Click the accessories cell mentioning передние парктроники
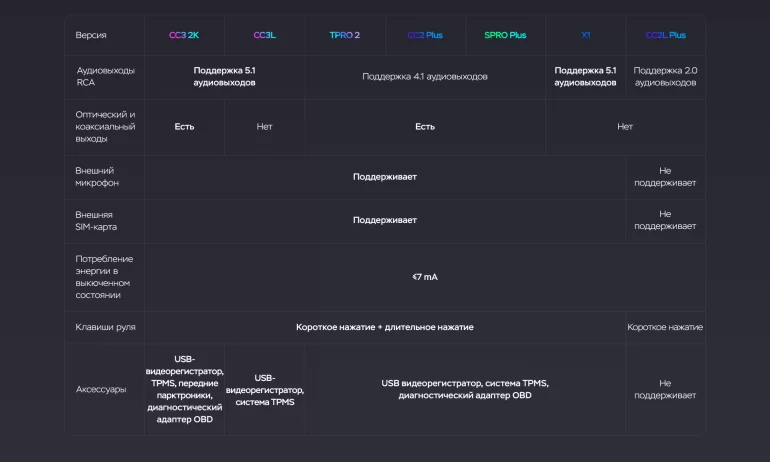 tap(184, 389)
